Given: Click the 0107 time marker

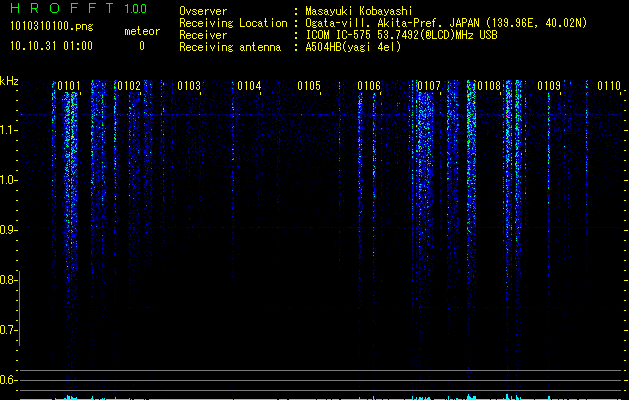Looking at the screenshot, I should (x=429, y=86).
